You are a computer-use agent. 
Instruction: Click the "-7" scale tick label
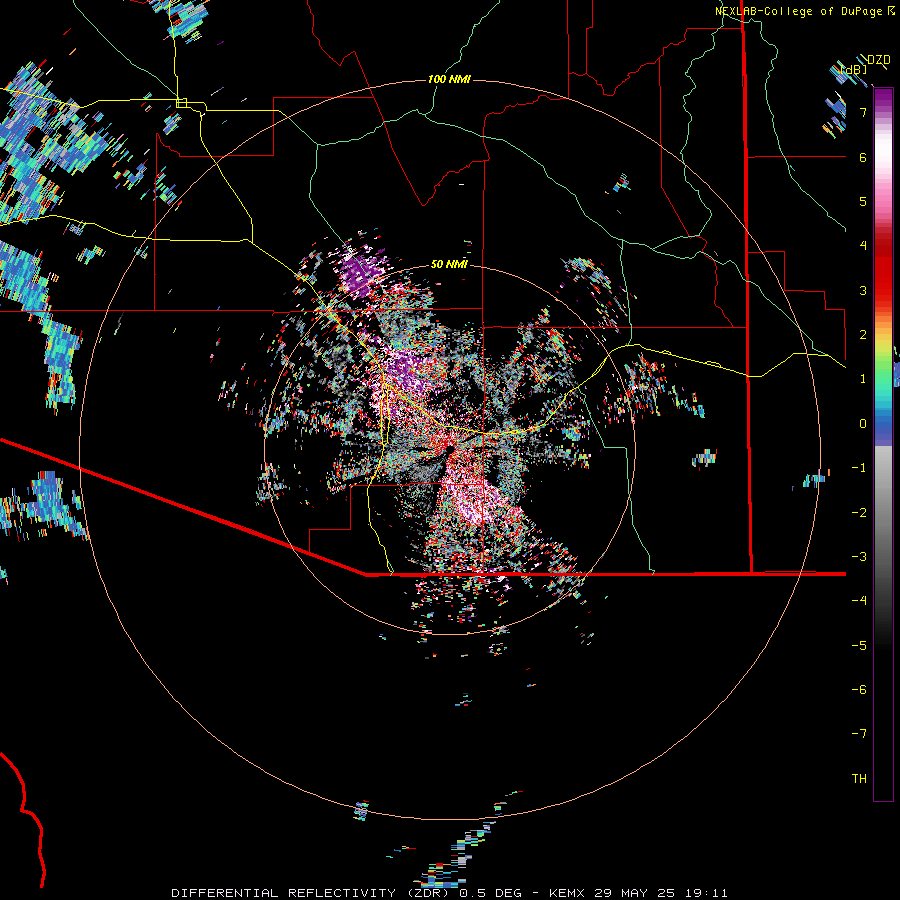coord(859,734)
